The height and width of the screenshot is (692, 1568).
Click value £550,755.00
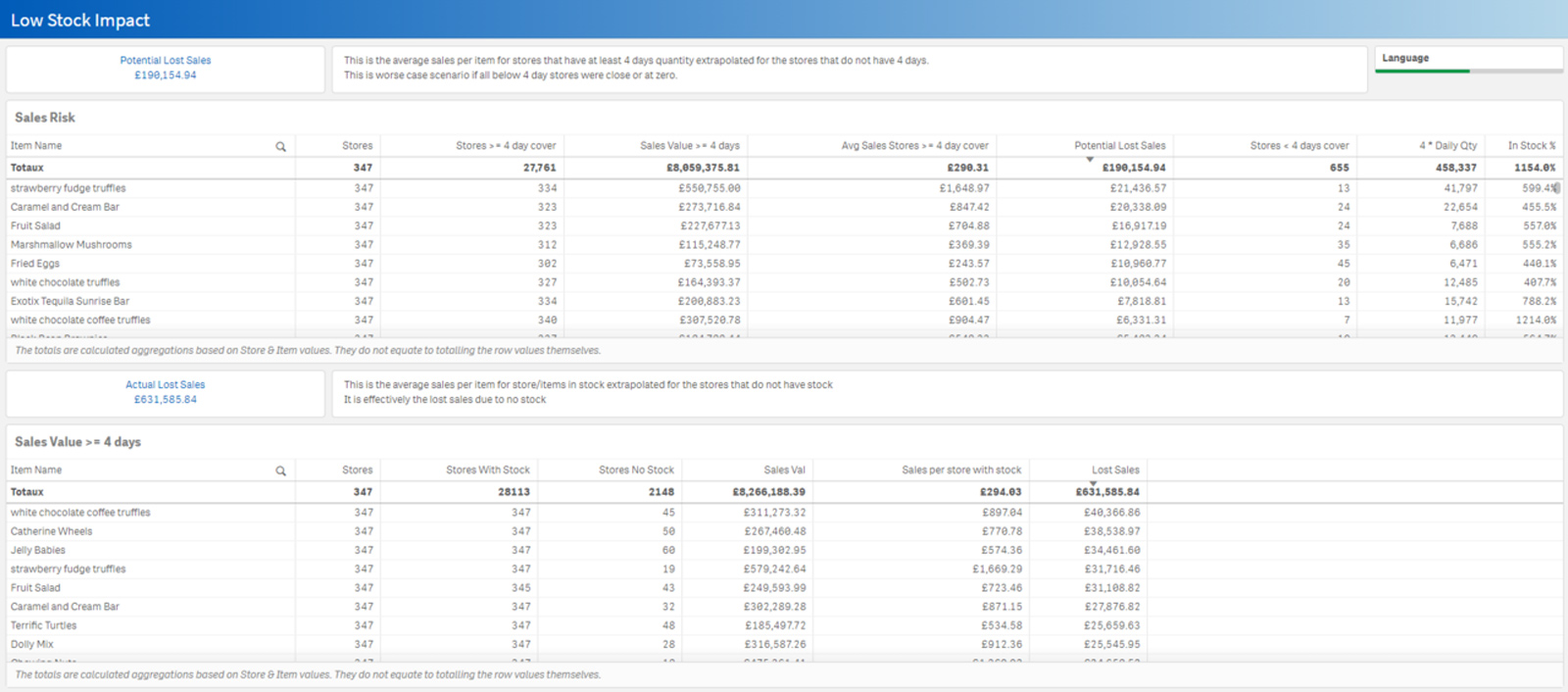point(710,188)
